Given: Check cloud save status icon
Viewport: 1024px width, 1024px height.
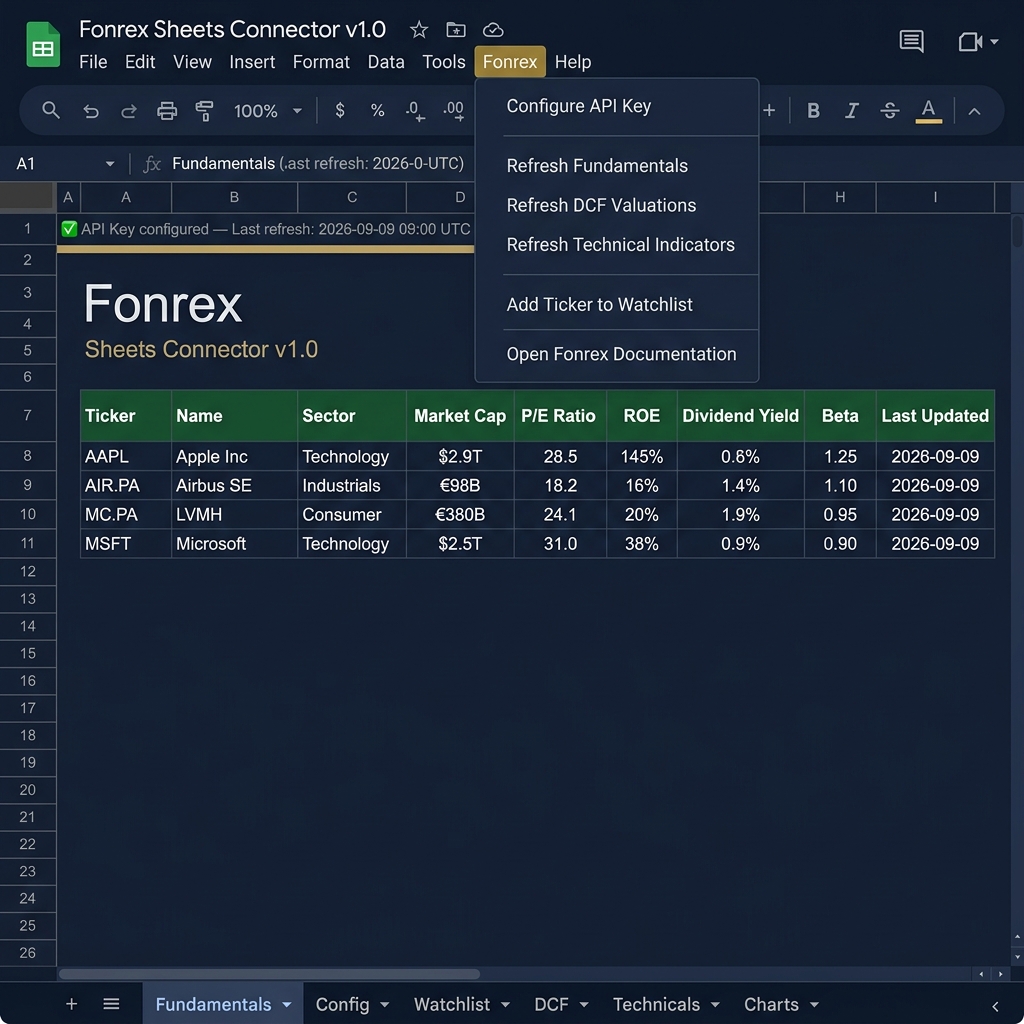Looking at the screenshot, I should (493, 29).
